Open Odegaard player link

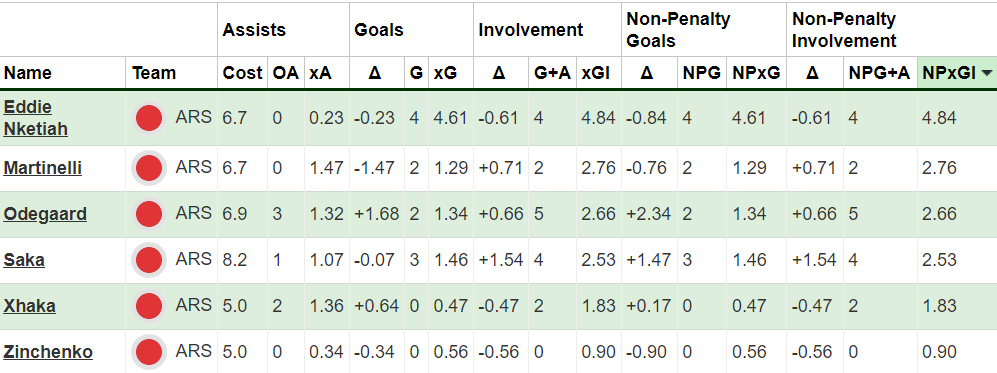coord(45,214)
